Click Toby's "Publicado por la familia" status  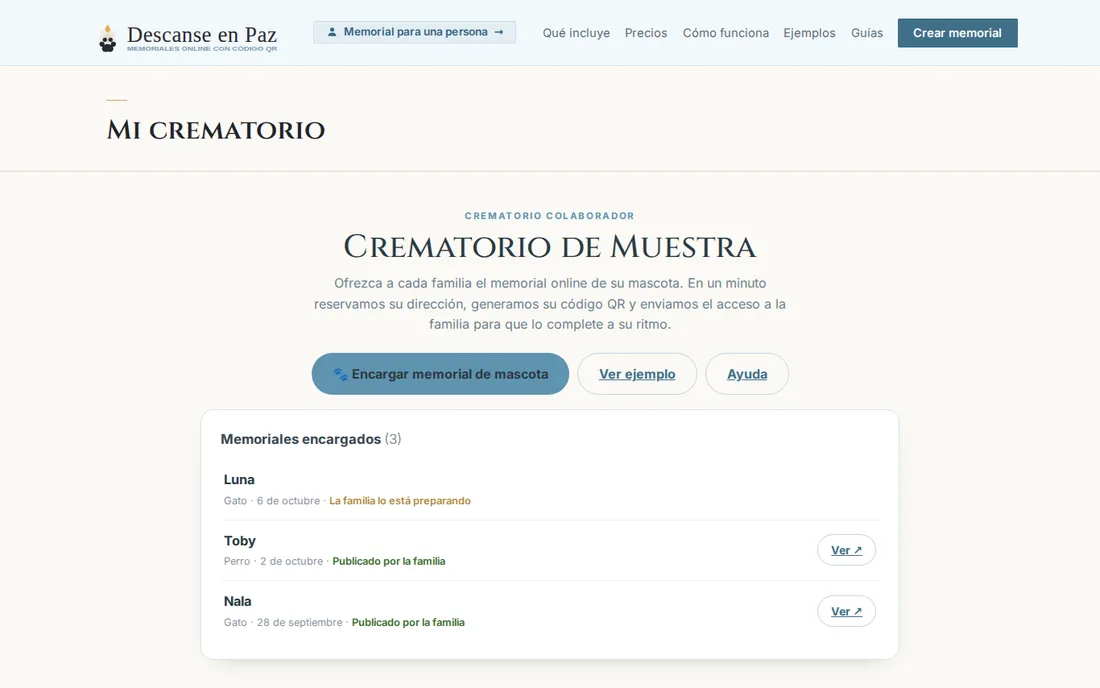[389, 561]
